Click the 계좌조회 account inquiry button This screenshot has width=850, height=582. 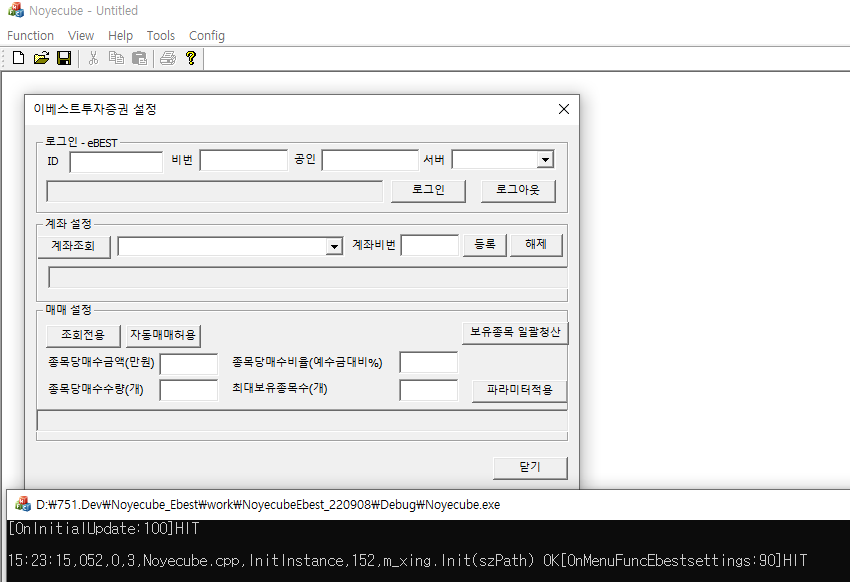(x=74, y=245)
